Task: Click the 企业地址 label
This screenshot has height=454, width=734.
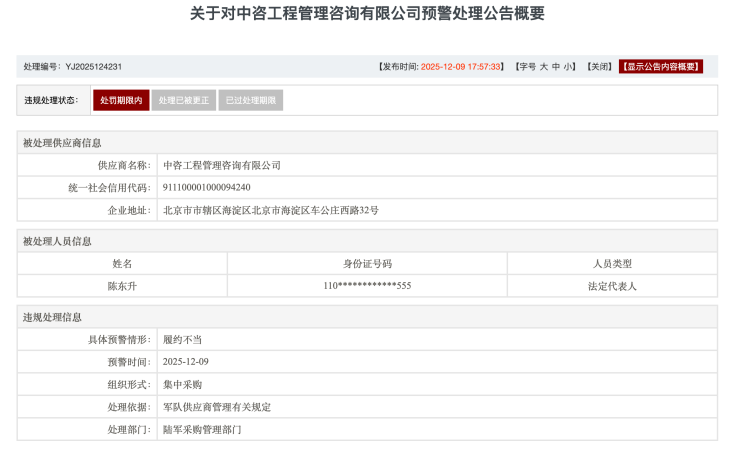Action: [x=129, y=210]
